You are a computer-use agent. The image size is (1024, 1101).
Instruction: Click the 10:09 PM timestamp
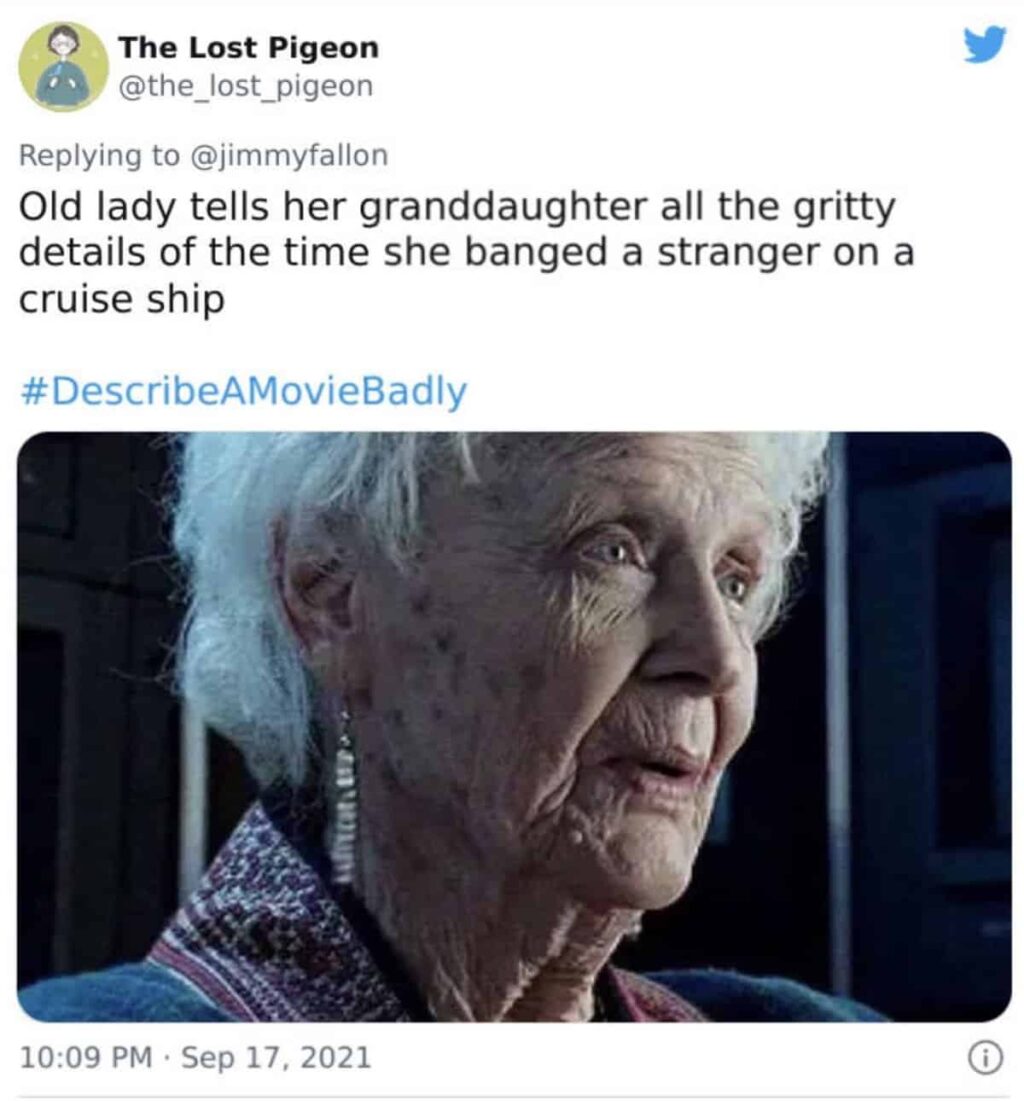(x=86, y=1057)
